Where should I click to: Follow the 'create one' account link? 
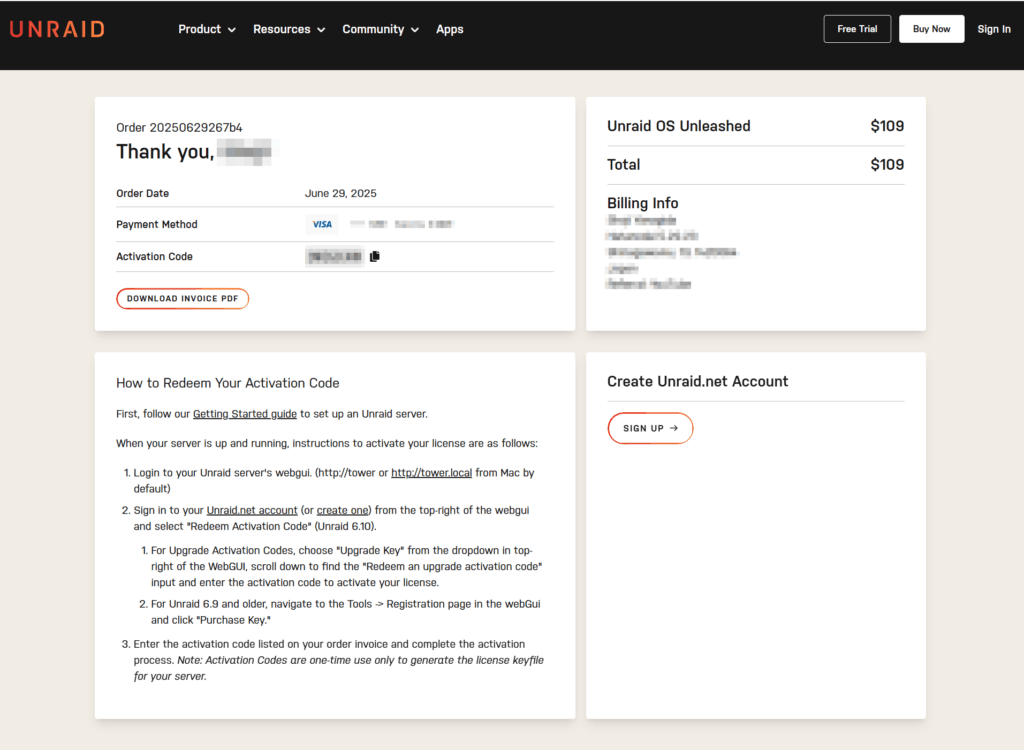(343, 510)
